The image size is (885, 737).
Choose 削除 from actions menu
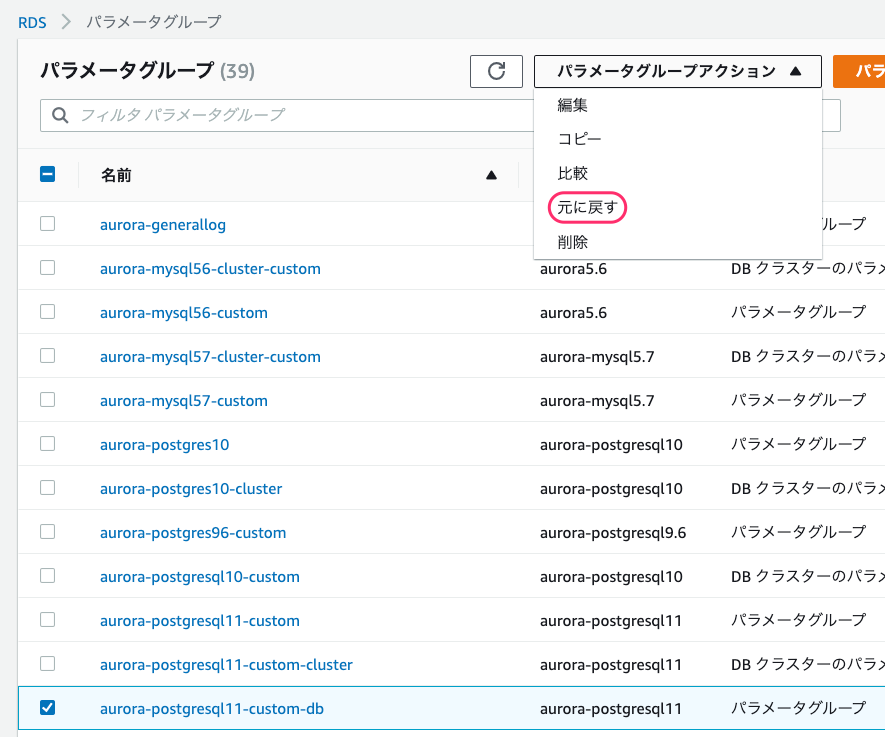point(572,242)
